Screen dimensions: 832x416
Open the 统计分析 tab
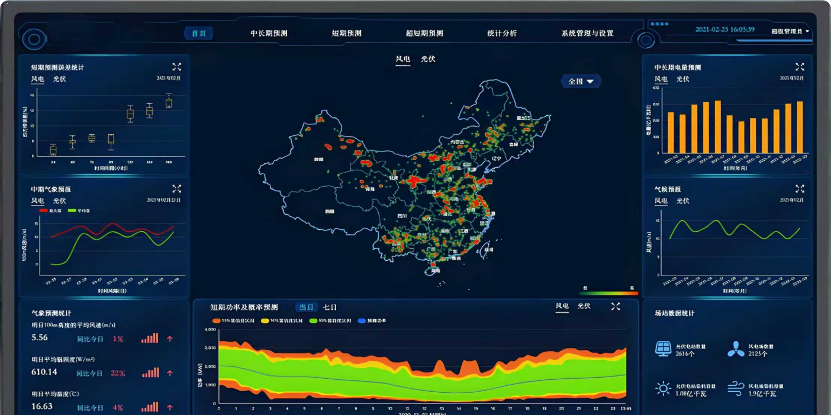click(502, 33)
